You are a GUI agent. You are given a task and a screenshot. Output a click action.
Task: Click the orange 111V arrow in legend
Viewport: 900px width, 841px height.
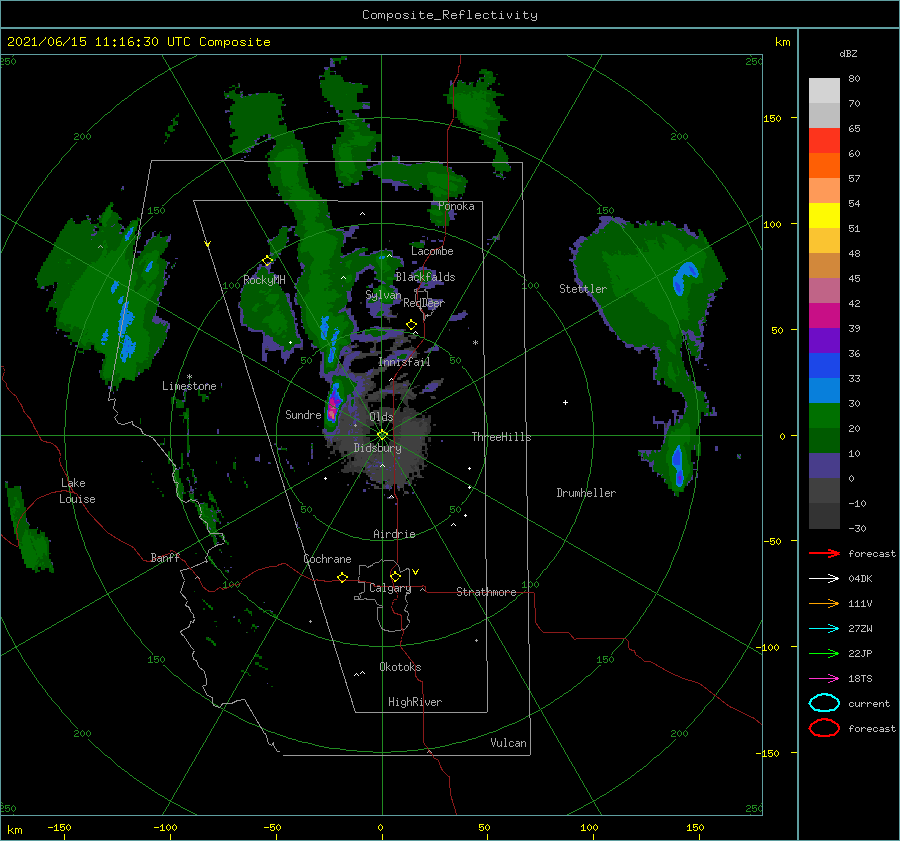[824, 603]
